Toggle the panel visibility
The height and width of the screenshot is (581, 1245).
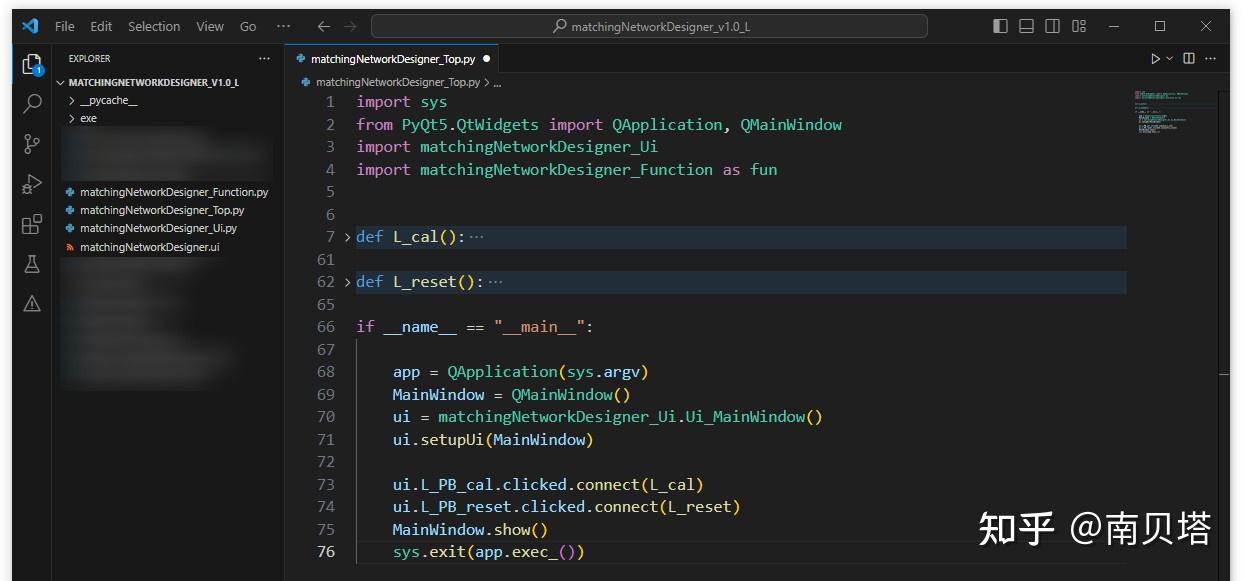coord(1026,25)
